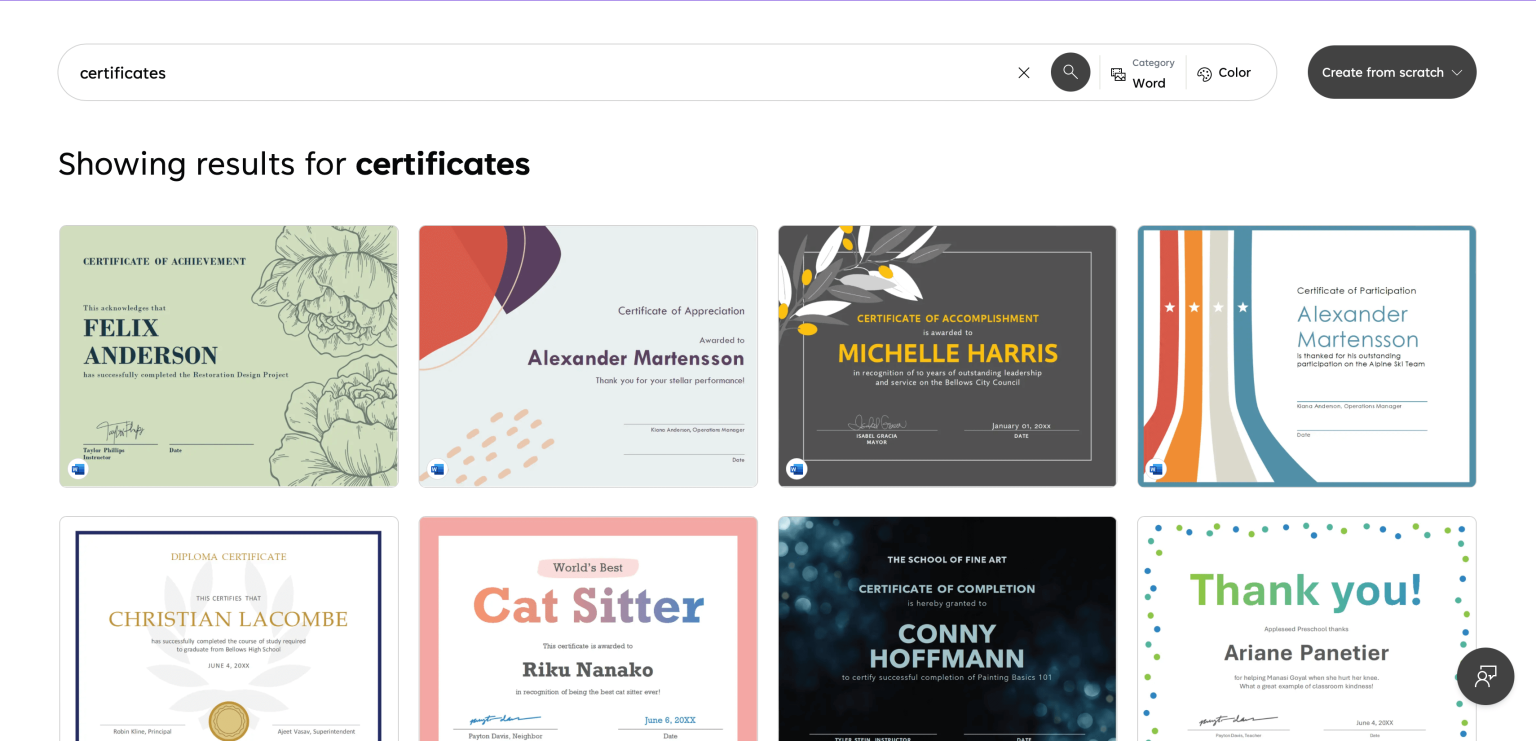This screenshot has height=741, width=1536.
Task: Click the Word badge on the Appreciation certificate
Action: tap(437, 468)
